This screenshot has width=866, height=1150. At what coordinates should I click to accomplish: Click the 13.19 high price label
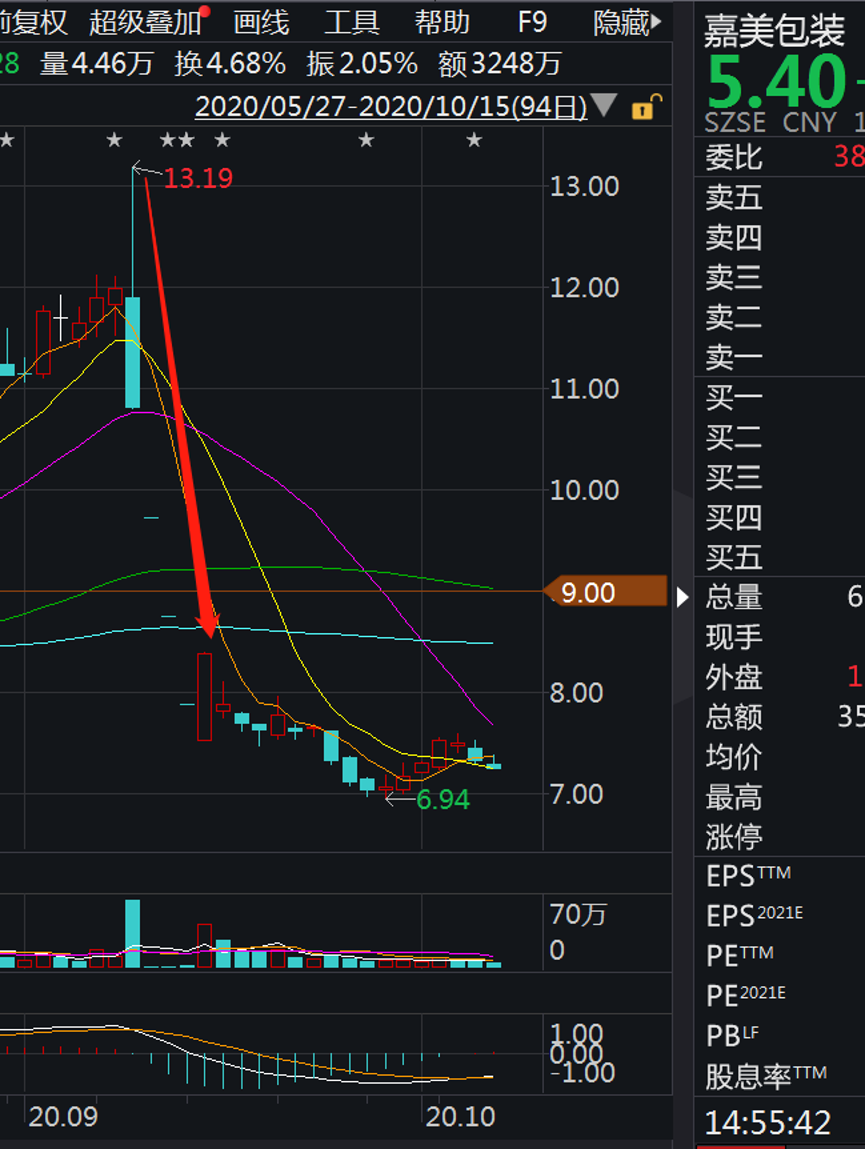click(x=198, y=179)
